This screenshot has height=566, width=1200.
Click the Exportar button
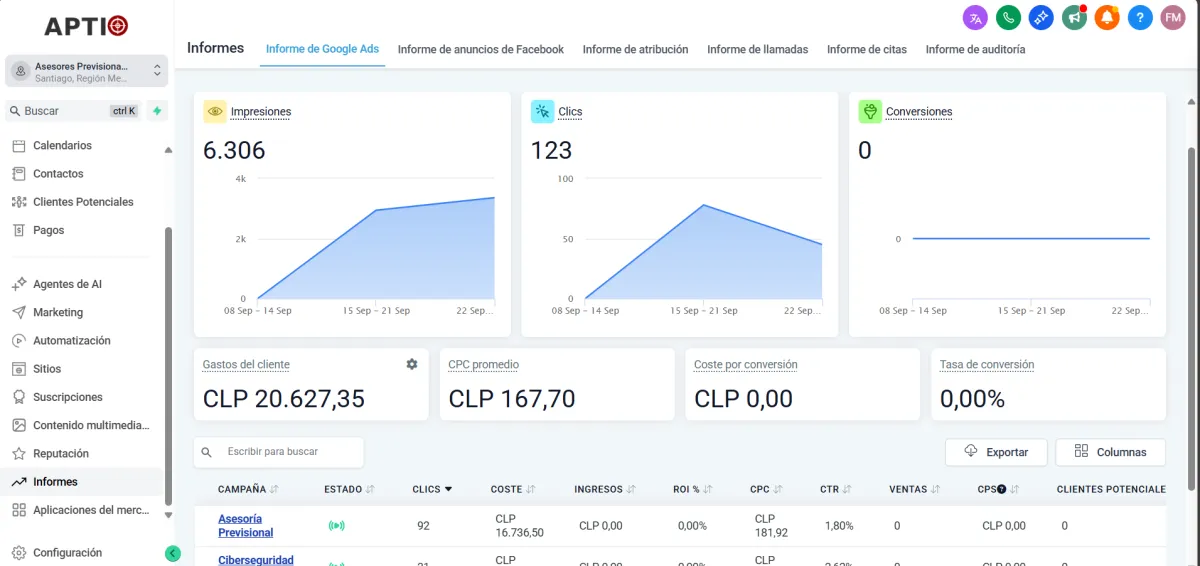(996, 452)
